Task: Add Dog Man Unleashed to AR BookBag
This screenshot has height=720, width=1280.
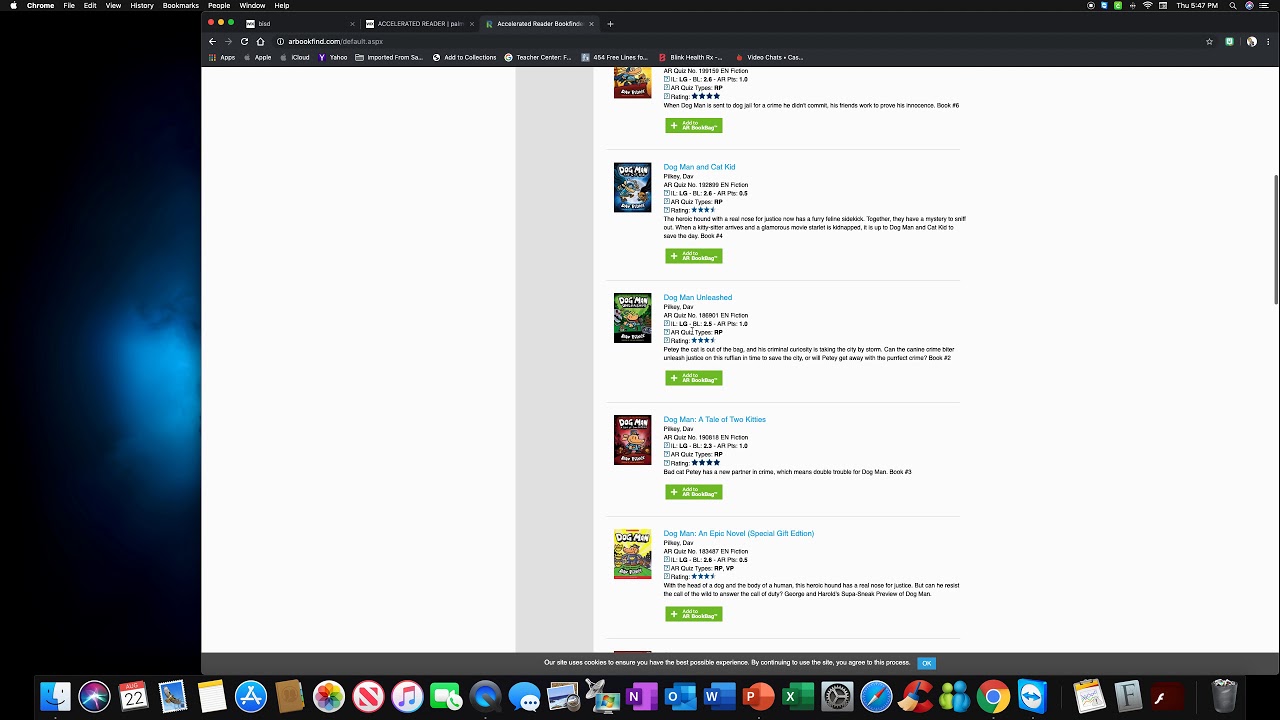Action: coord(693,378)
